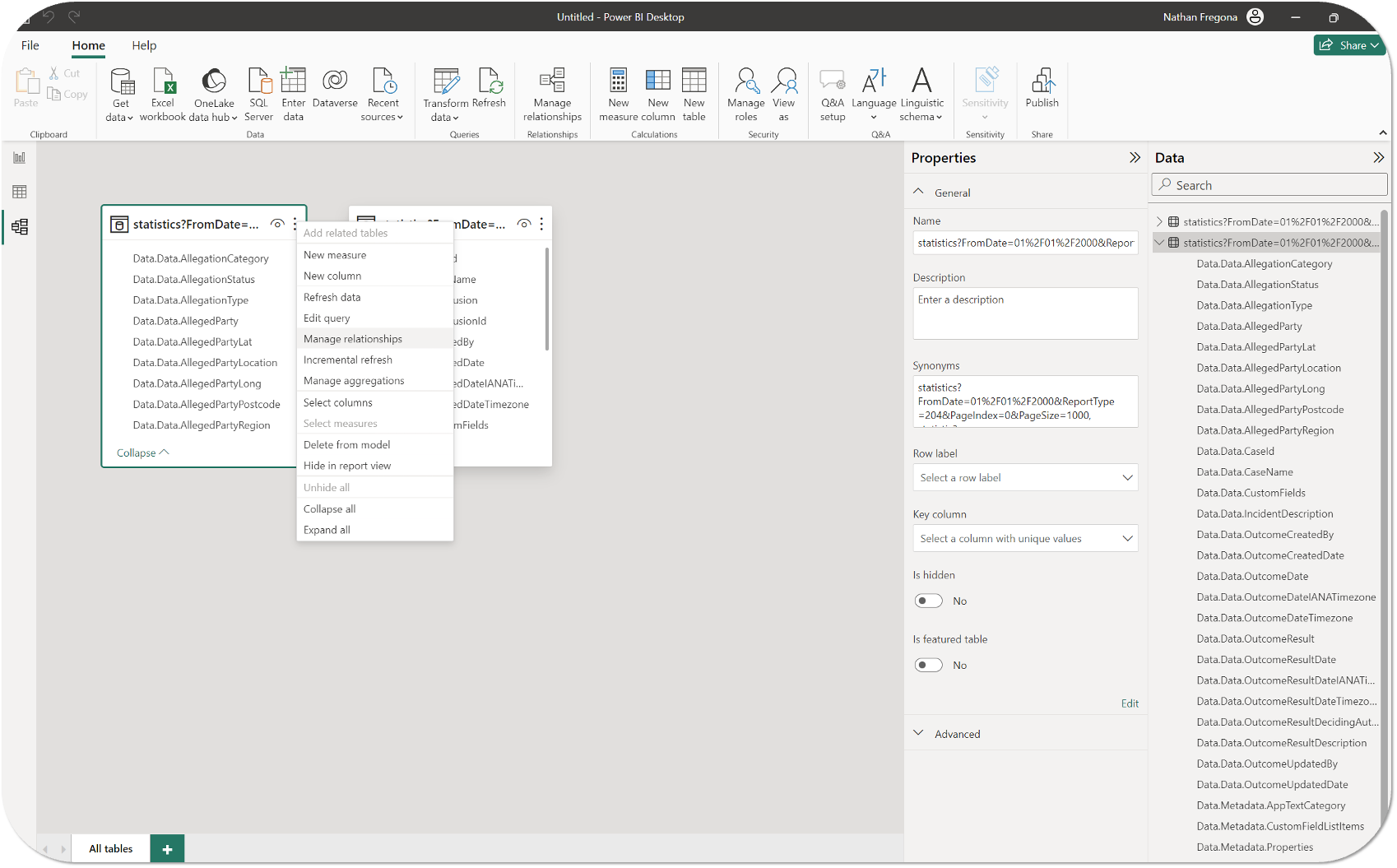
Task: Toggle the 'Is featured table' switch
Action: click(x=929, y=665)
